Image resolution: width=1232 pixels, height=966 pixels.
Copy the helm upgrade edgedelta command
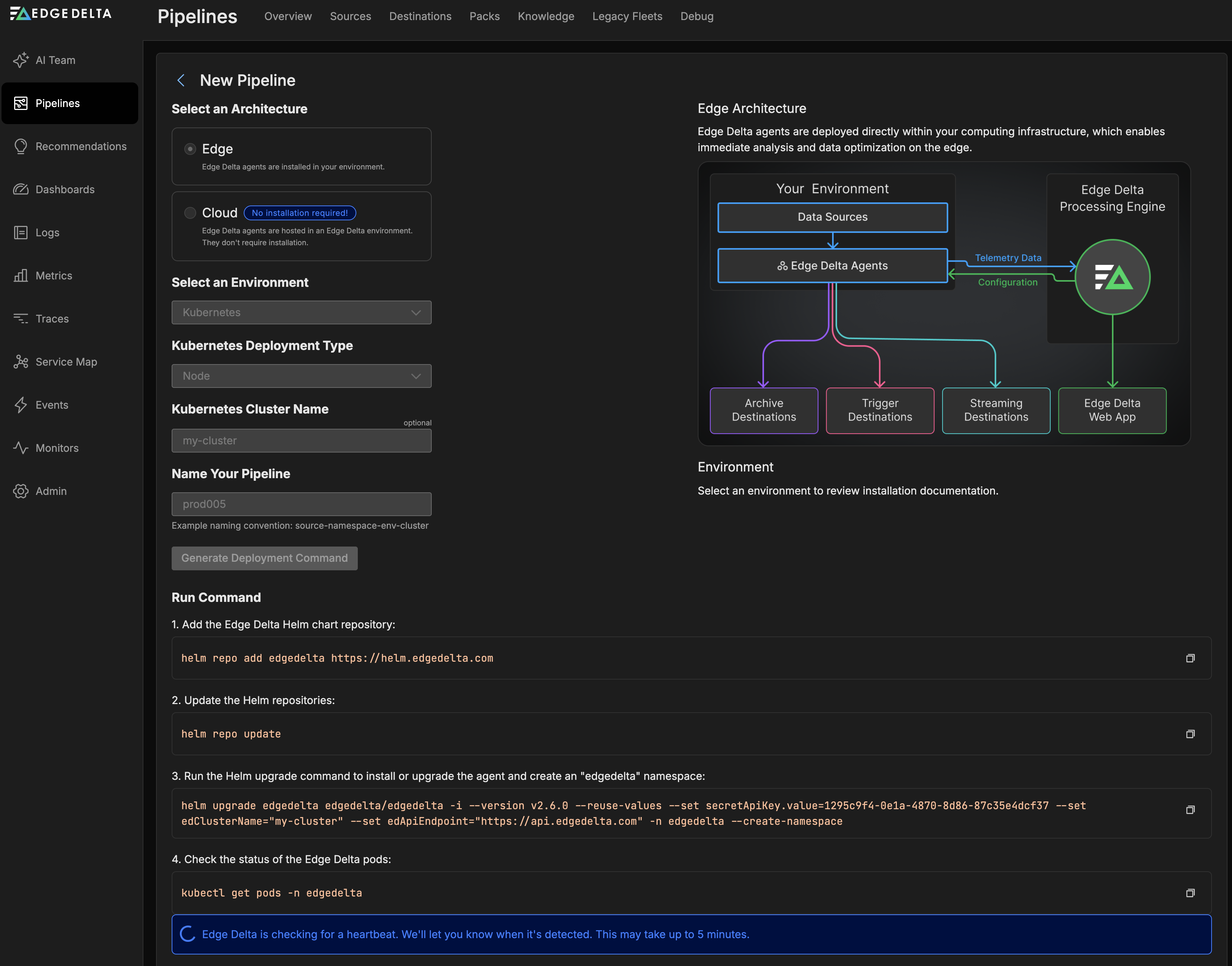click(1190, 810)
